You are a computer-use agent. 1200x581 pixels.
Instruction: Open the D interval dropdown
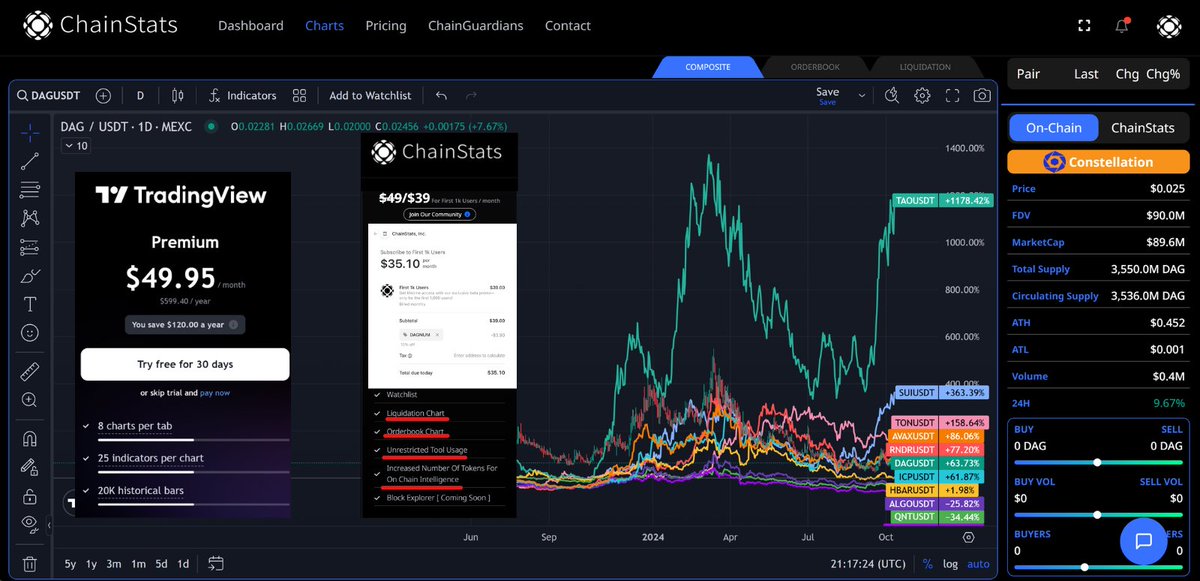[140, 96]
